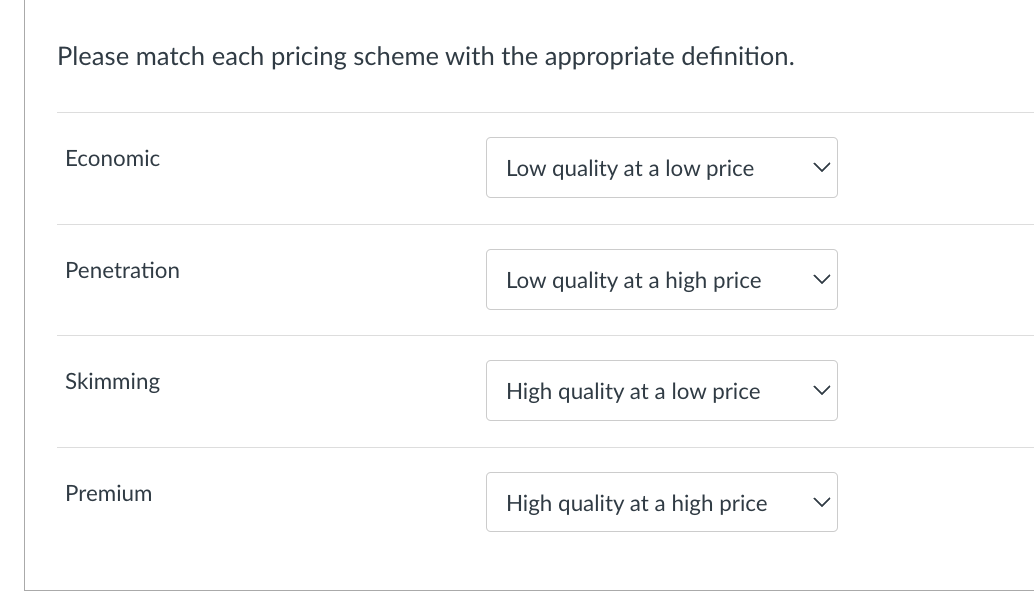Open the Skimming pricing dropdown
The height and width of the screenshot is (600, 1034).
661,390
